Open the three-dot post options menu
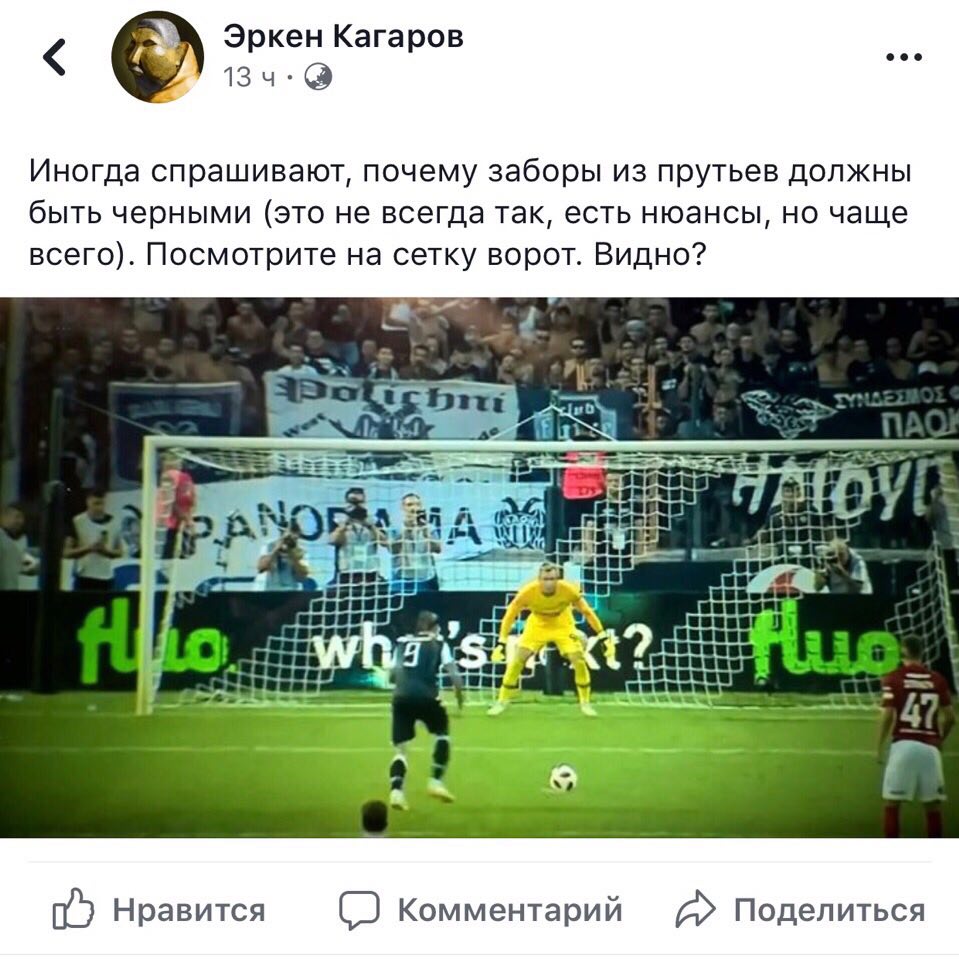The width and height of the screenshot is (959, 959). 904,57
